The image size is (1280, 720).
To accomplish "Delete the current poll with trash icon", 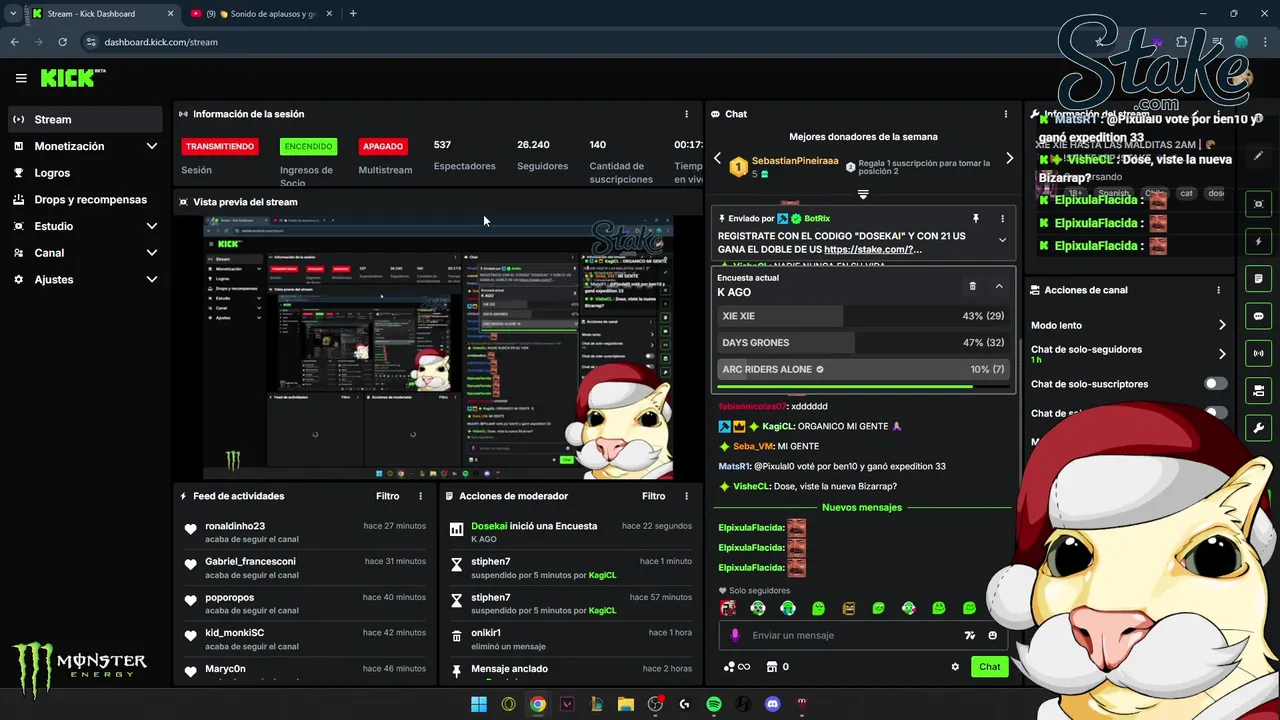I will [x=972, y=286].
